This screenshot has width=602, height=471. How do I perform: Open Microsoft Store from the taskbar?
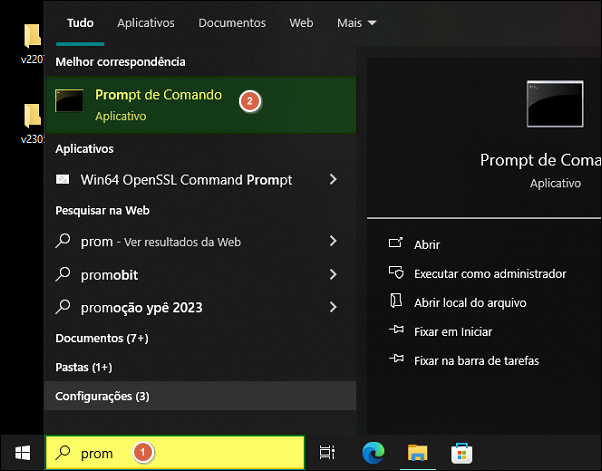click(x=461, y=453)
